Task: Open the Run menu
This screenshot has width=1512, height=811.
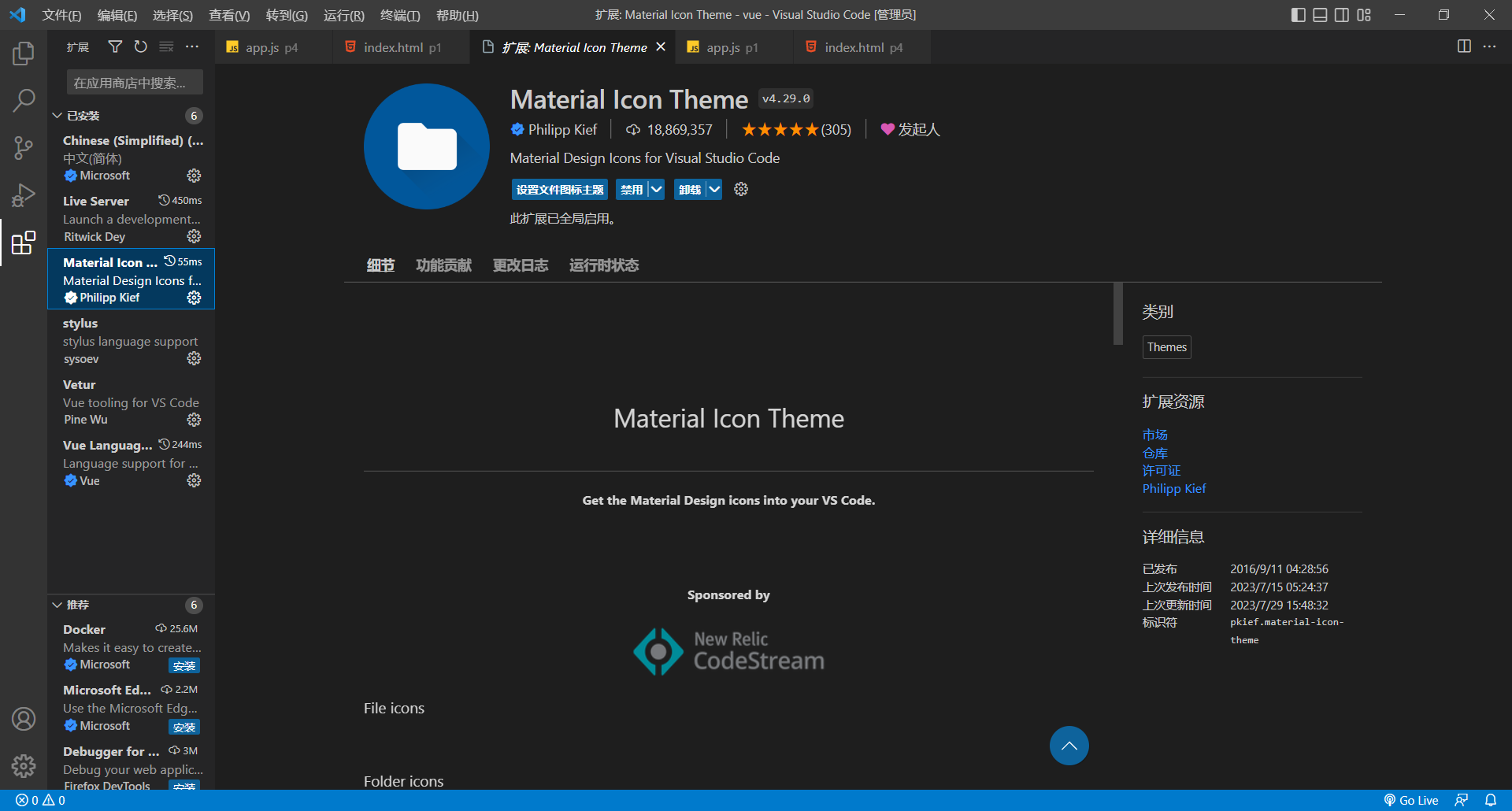Action: pyautogui.click(x=344, y=15)
